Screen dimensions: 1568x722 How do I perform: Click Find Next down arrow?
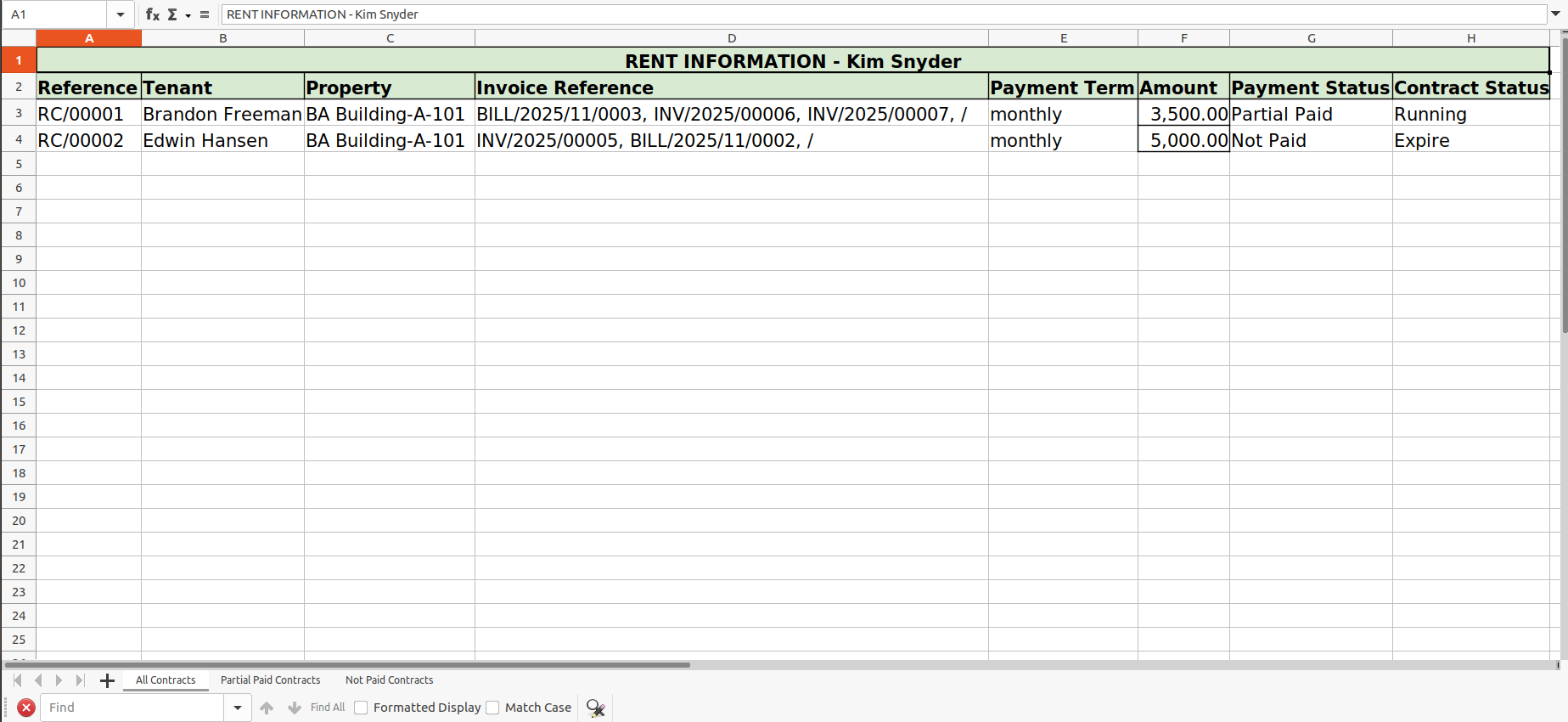(x=295, y=708)
